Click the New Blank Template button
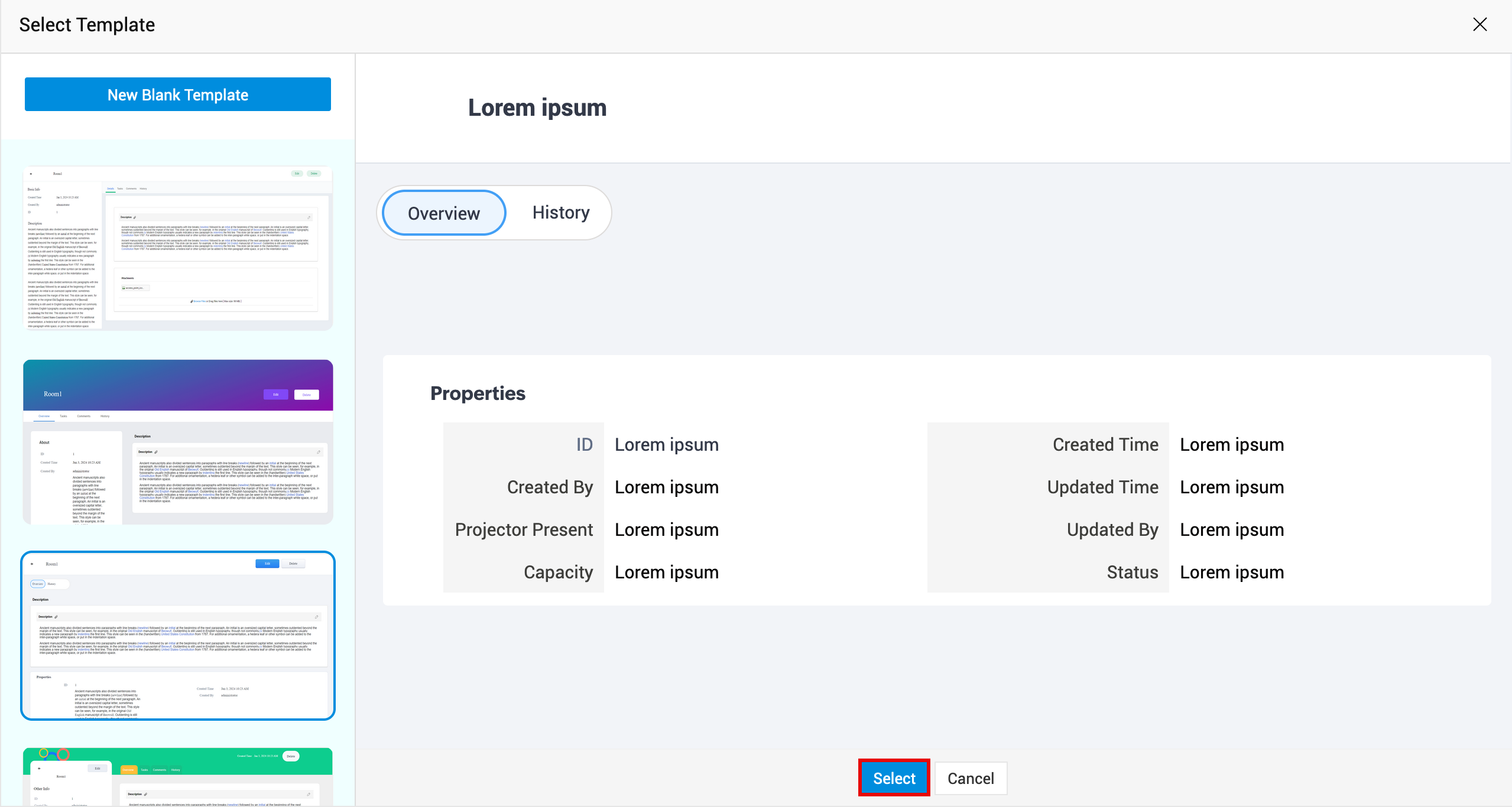Screen dimensions: 1512x807 tap(178, 95)
